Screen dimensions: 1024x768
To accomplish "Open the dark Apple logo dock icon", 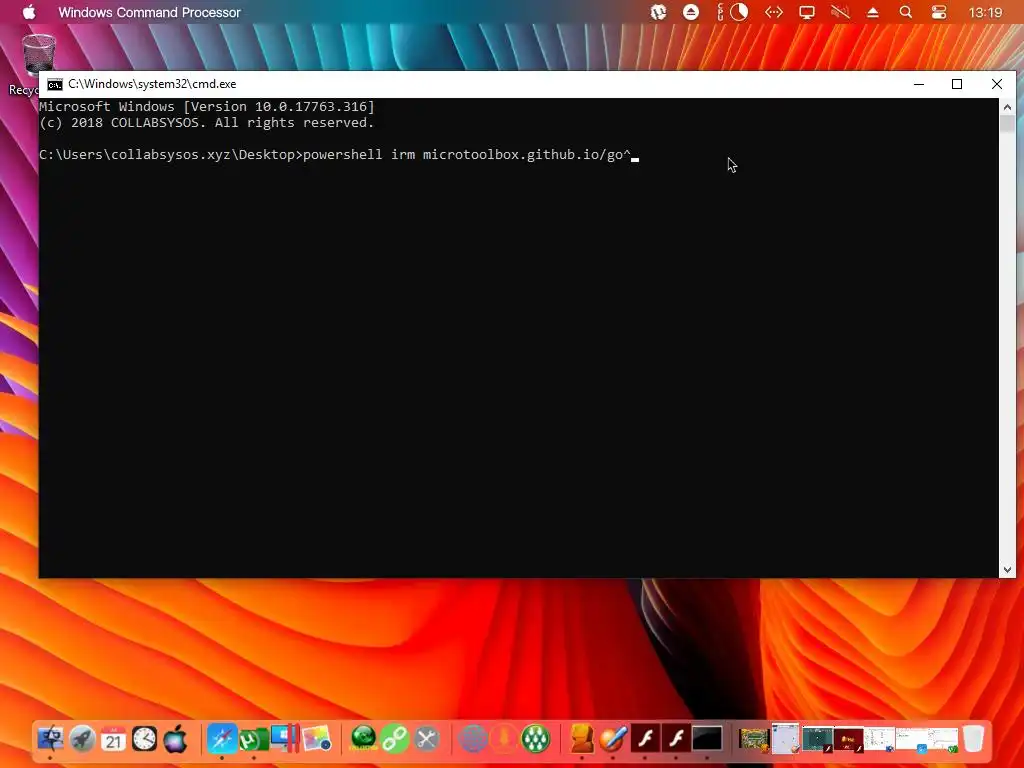I will (175, 739).
